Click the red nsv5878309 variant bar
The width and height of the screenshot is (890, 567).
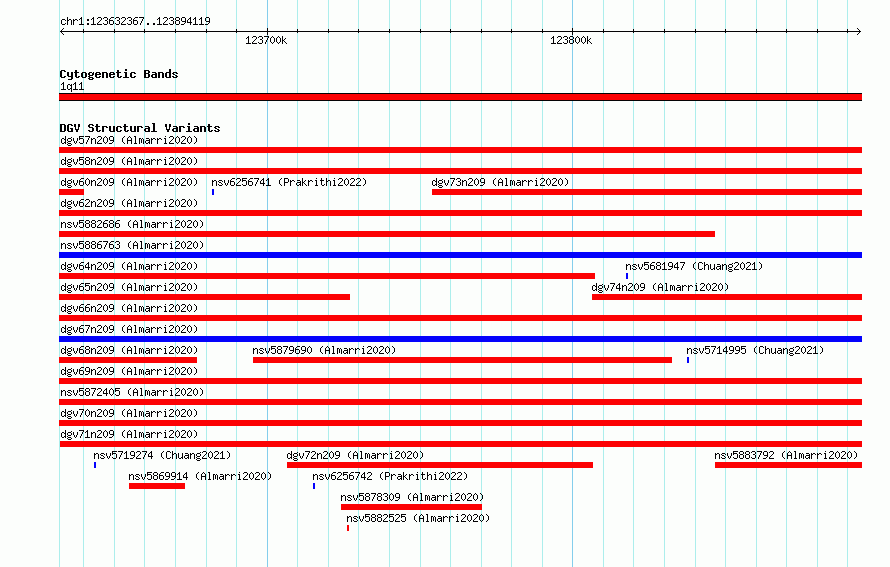pyautogui.click(x=412, y=507)
